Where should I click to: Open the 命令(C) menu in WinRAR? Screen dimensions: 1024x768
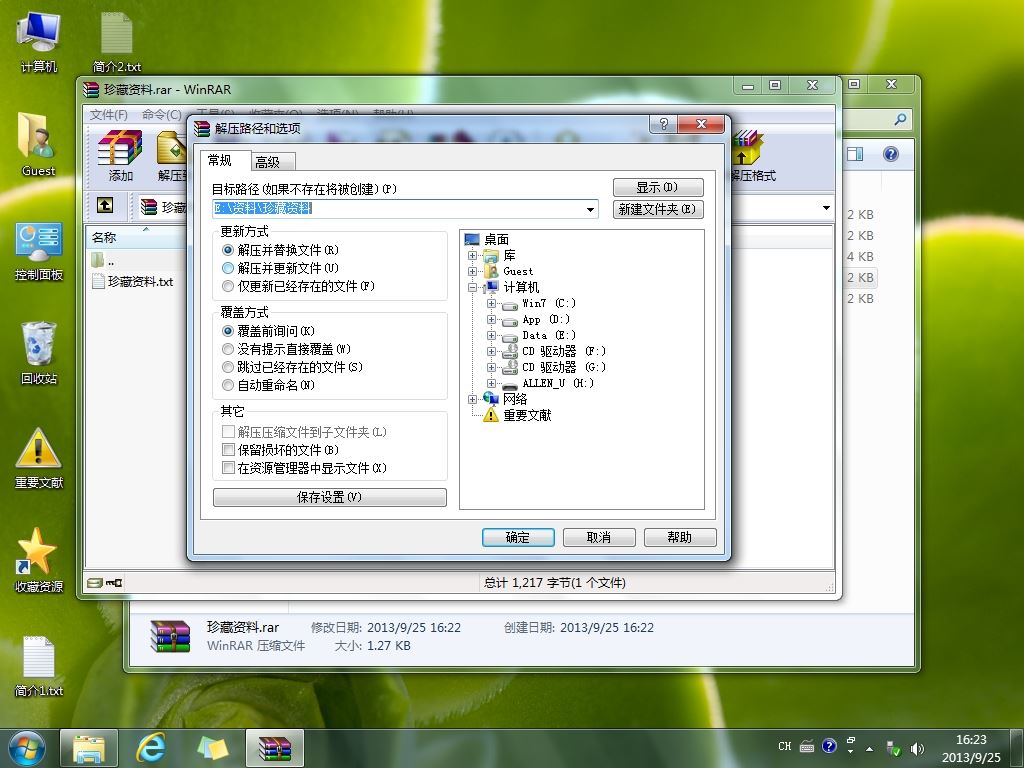point(161,114)
